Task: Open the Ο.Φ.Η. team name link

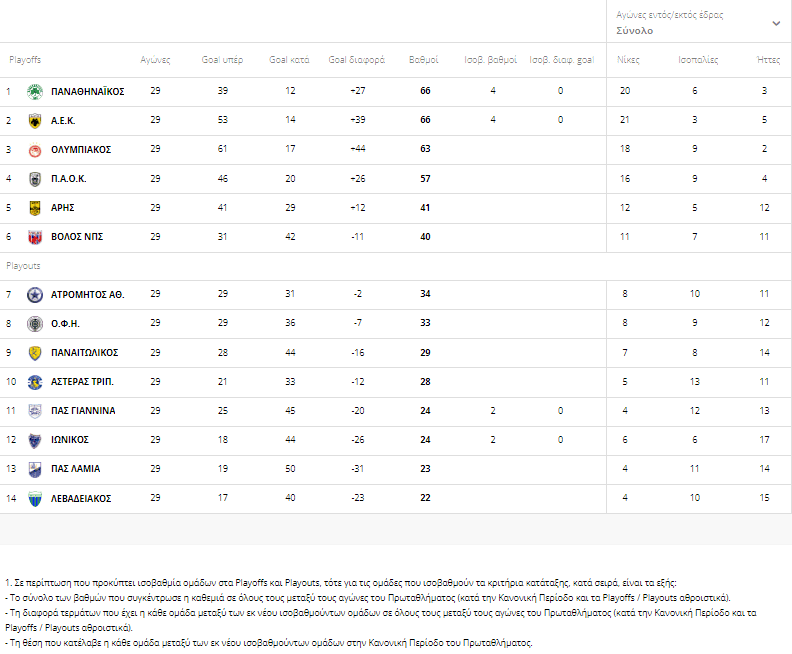Action: pyautogui.click(x=65, y=324)
